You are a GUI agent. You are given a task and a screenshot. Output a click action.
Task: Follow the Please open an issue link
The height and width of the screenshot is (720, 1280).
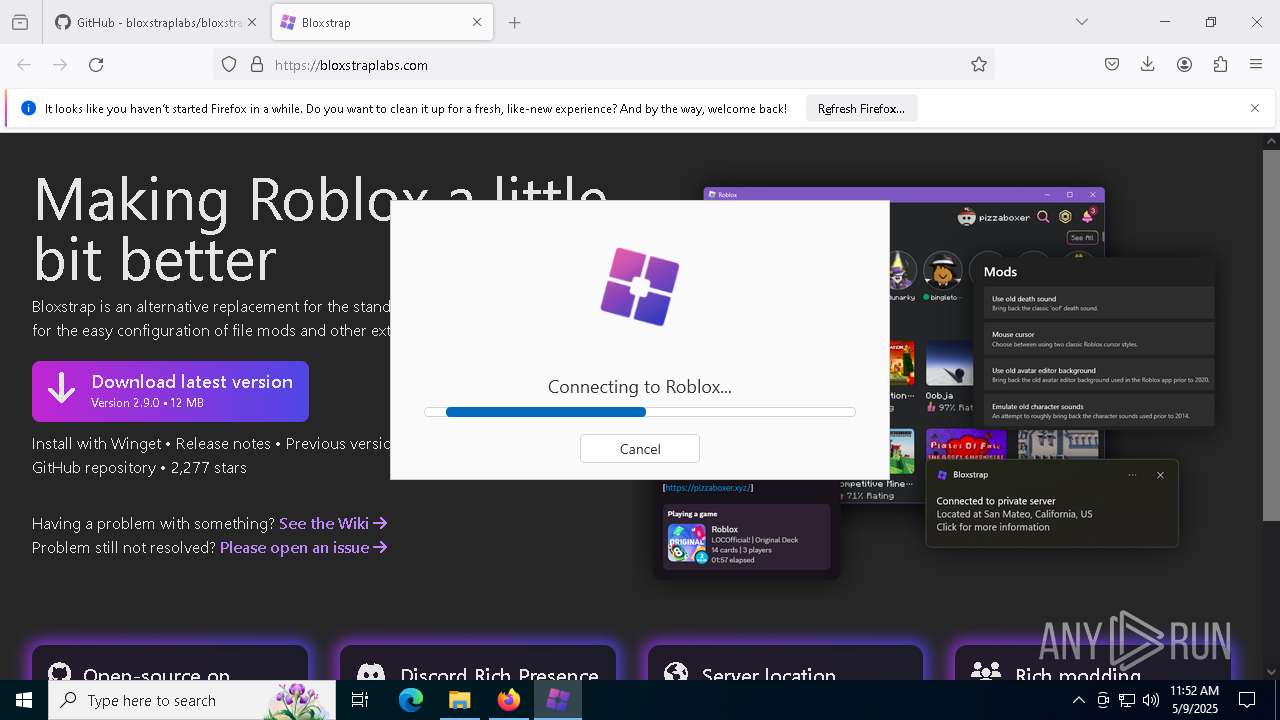pos(303,547)
